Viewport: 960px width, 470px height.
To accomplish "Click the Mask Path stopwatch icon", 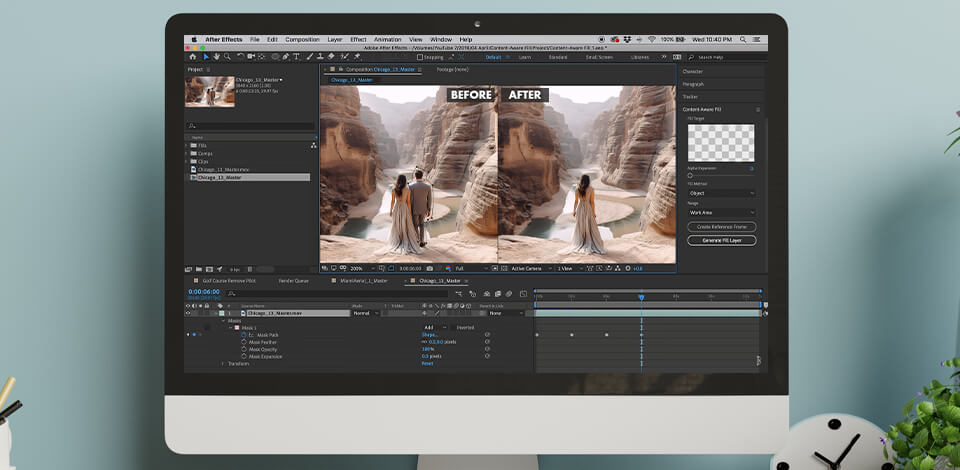I will 243,335.
